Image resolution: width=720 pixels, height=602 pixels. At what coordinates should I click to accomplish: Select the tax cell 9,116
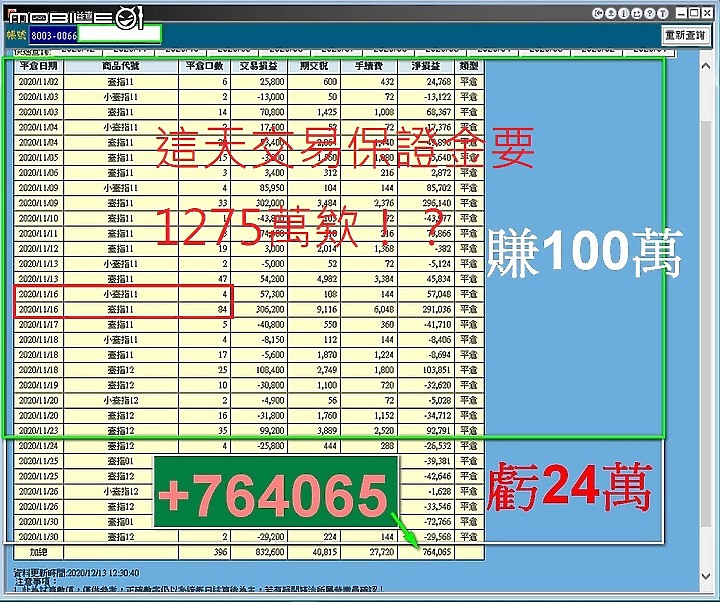[314, 309]
